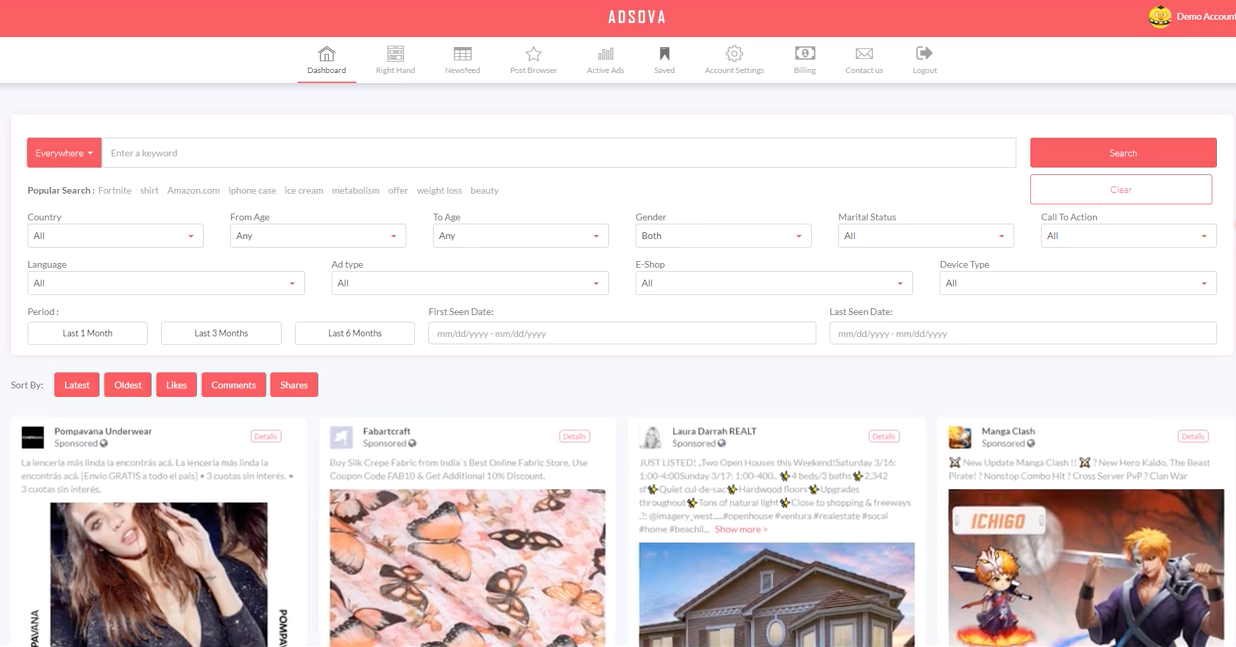The width and height of the screenshot is (1236, 647).
Task: Open the Active Ads chart icon
Action: pos(605,53)
